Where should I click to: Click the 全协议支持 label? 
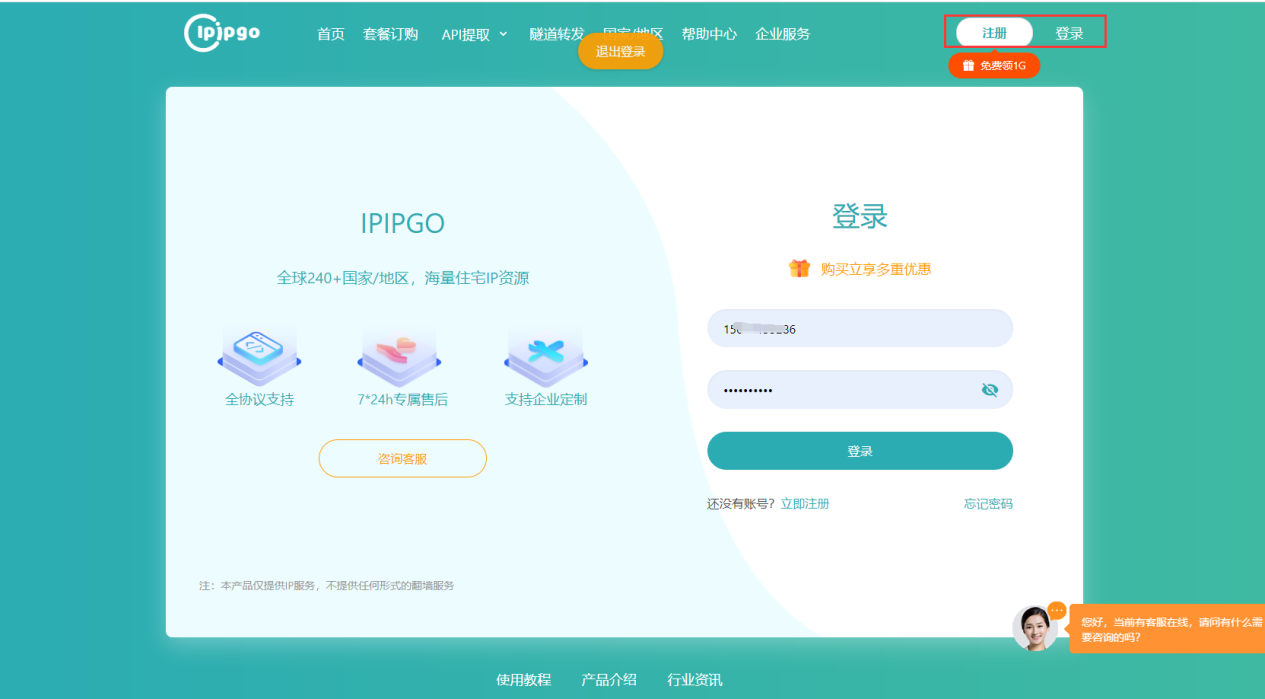click(259, 400)
